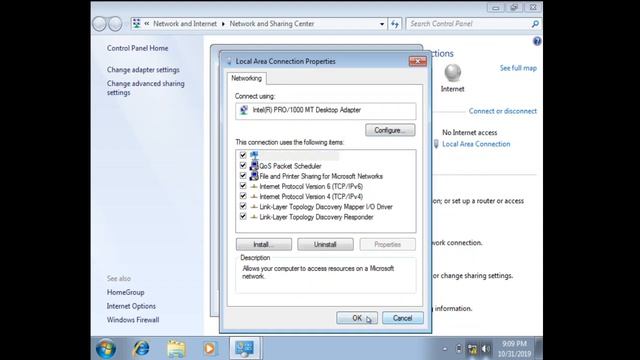Click the See full map link
This screenshot has height=360, width=640.
click(x=518, y=68)
